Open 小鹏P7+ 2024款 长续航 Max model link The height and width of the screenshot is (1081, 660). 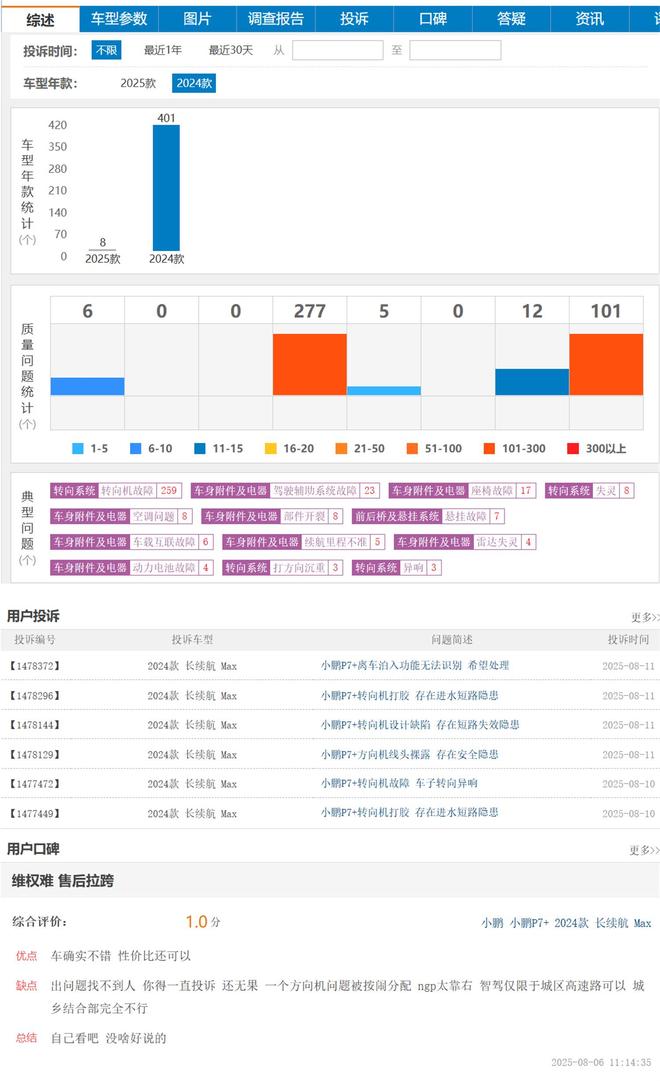(x=580, y=923)
